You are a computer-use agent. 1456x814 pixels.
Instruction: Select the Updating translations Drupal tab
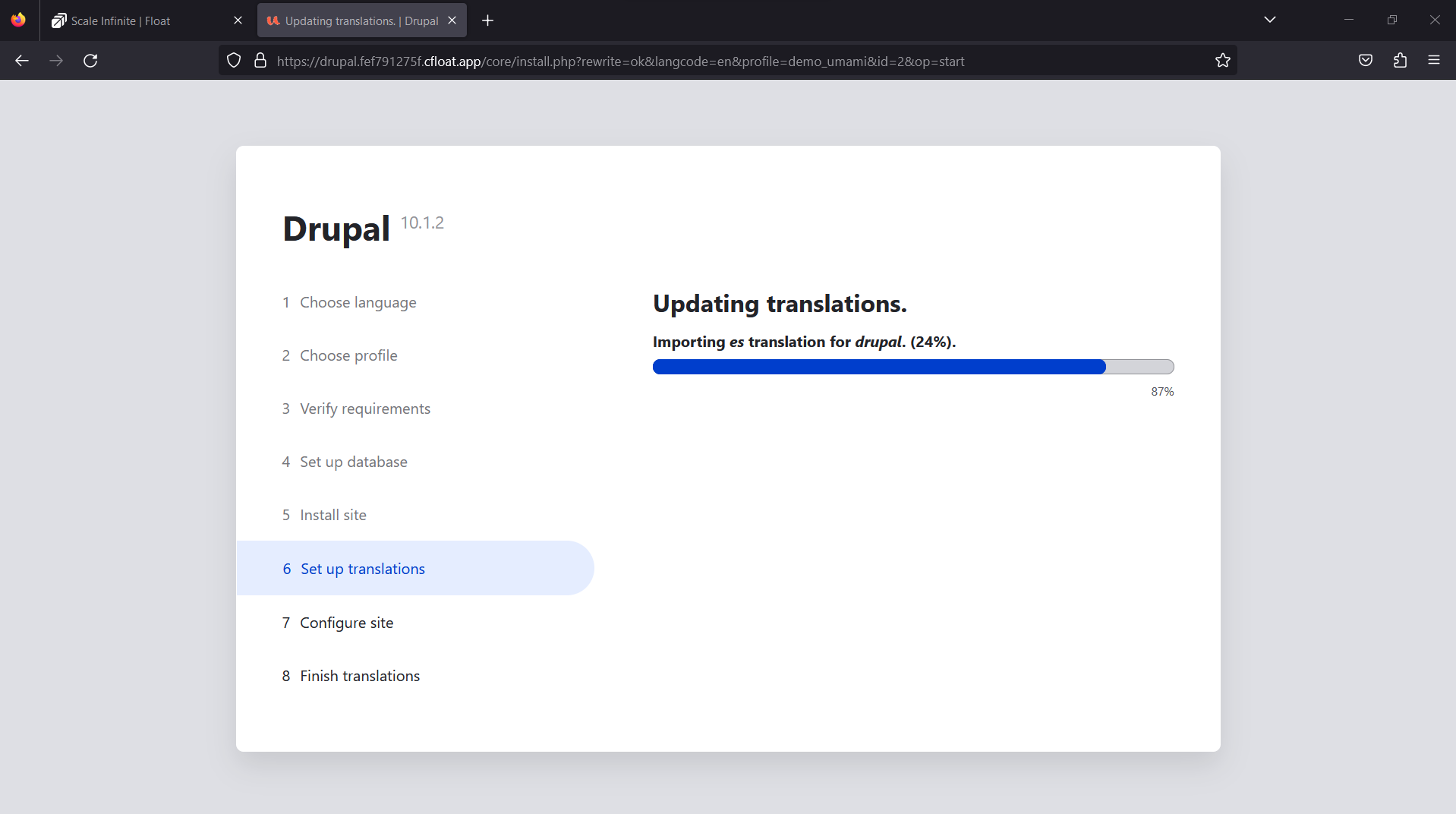tap(362, 21)
